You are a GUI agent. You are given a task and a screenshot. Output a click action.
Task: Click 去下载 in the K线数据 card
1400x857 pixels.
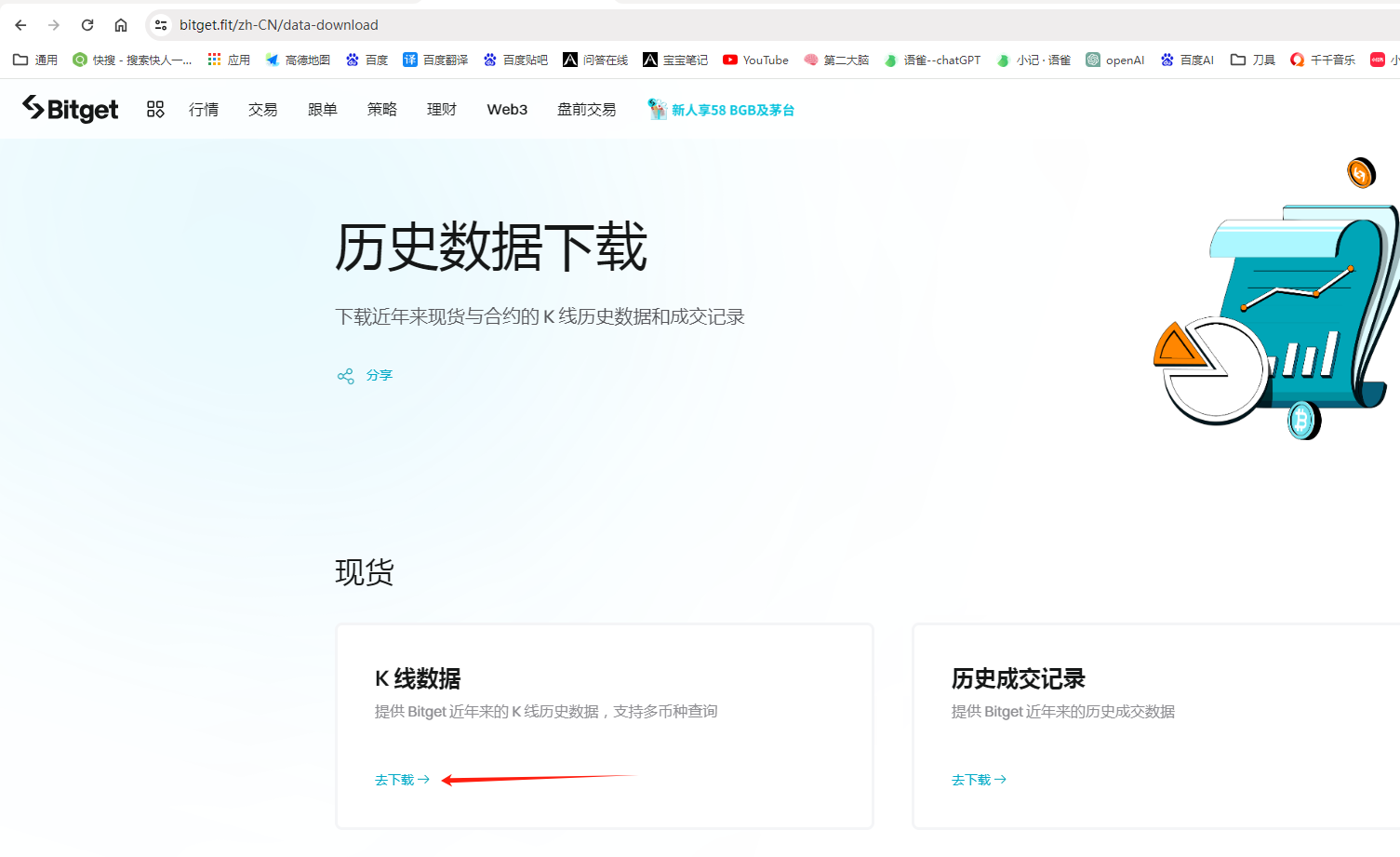tap(402, 780)
